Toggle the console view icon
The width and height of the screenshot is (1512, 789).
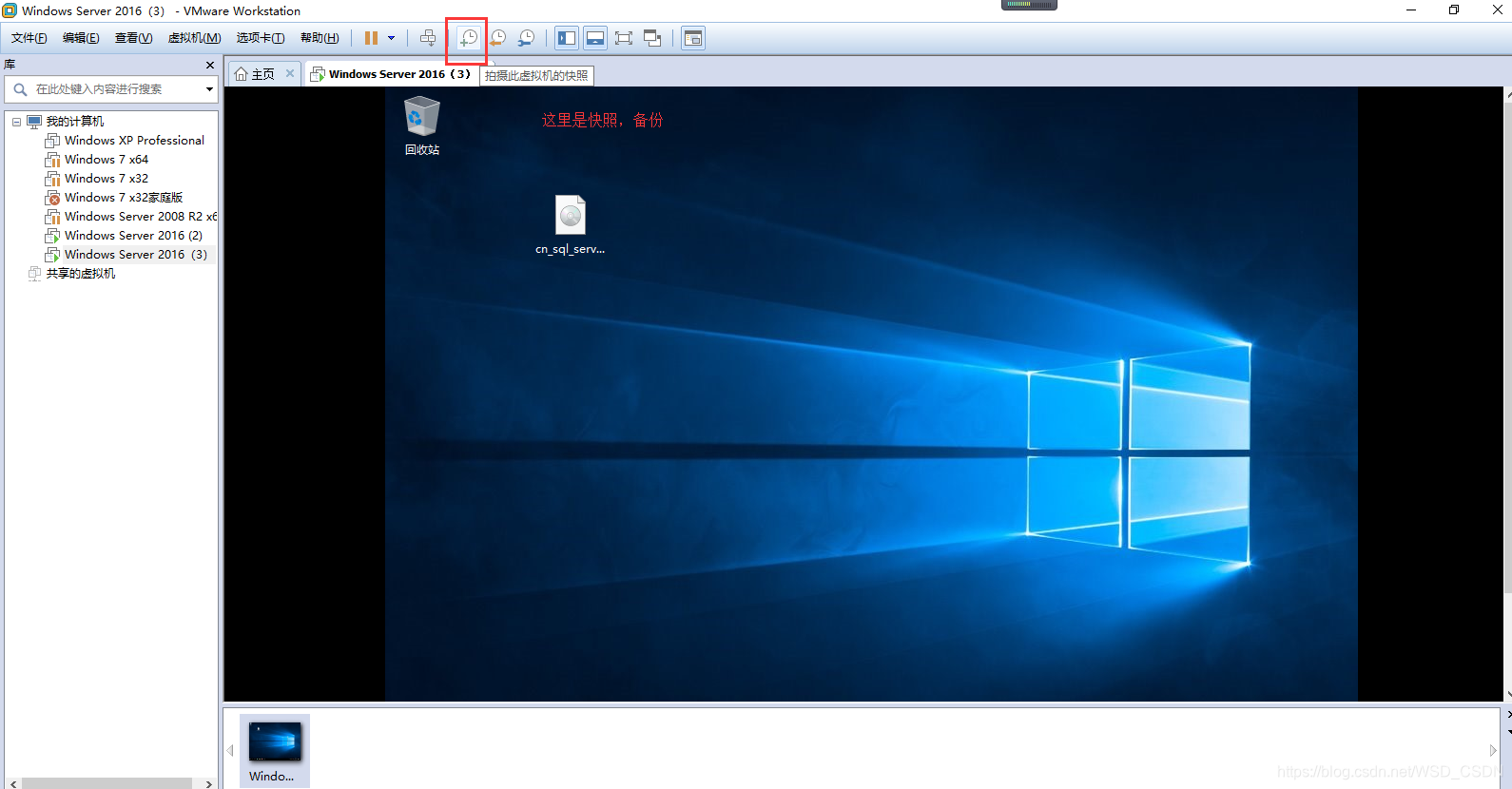pos(693,38)
